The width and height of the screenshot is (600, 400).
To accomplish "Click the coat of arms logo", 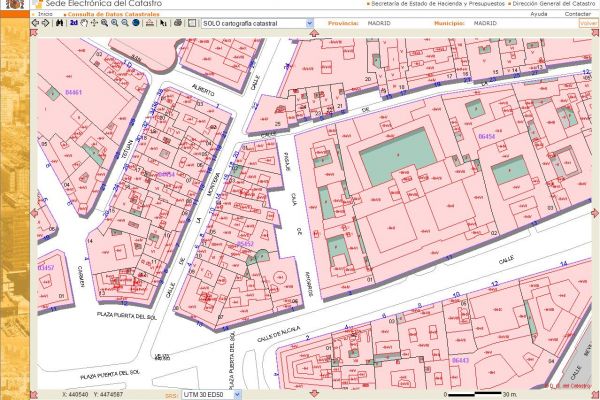I will point(15,4).
